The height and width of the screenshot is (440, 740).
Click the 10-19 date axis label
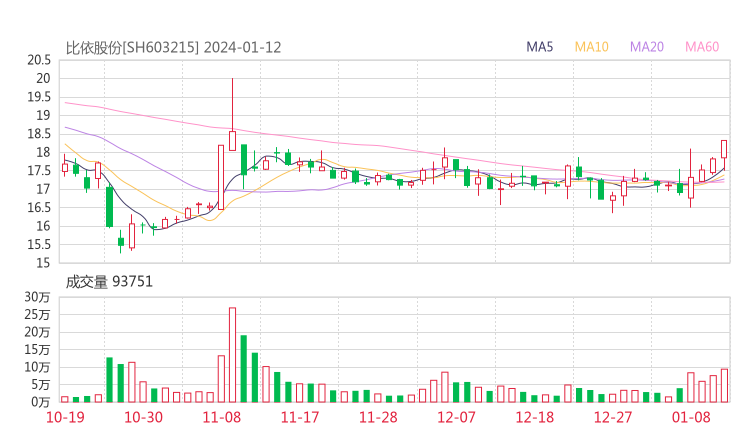click(x=65, y=417)
